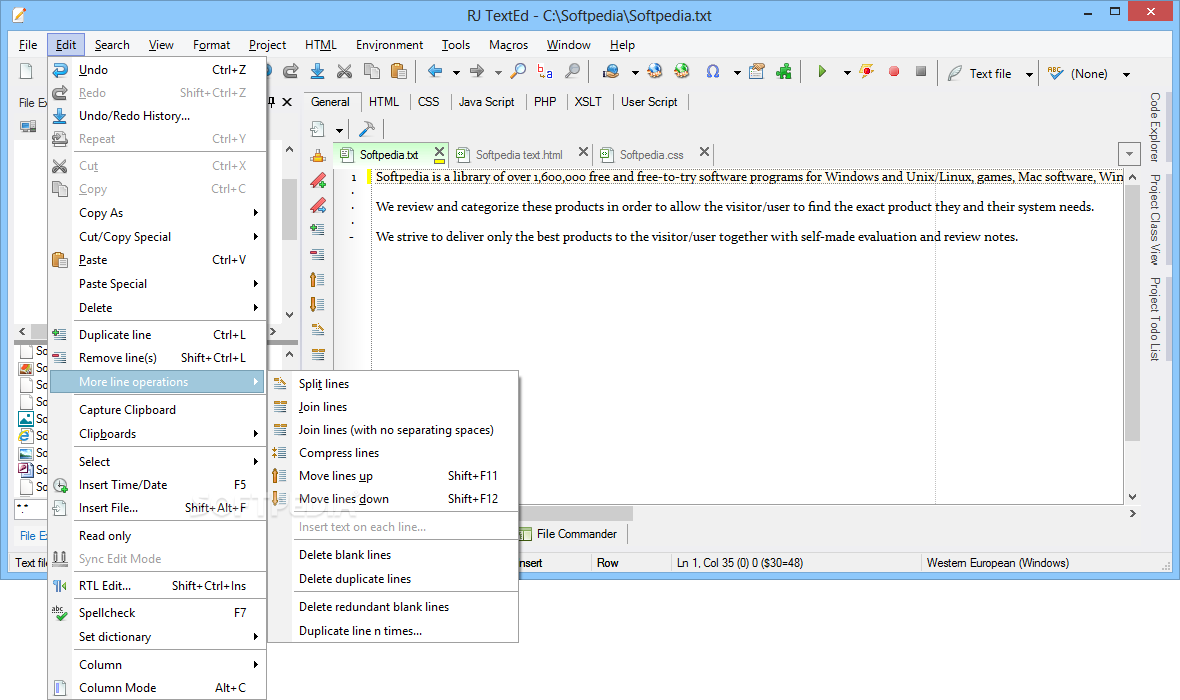Click the replace b-a toolbar icon

(x=546, y=72)
